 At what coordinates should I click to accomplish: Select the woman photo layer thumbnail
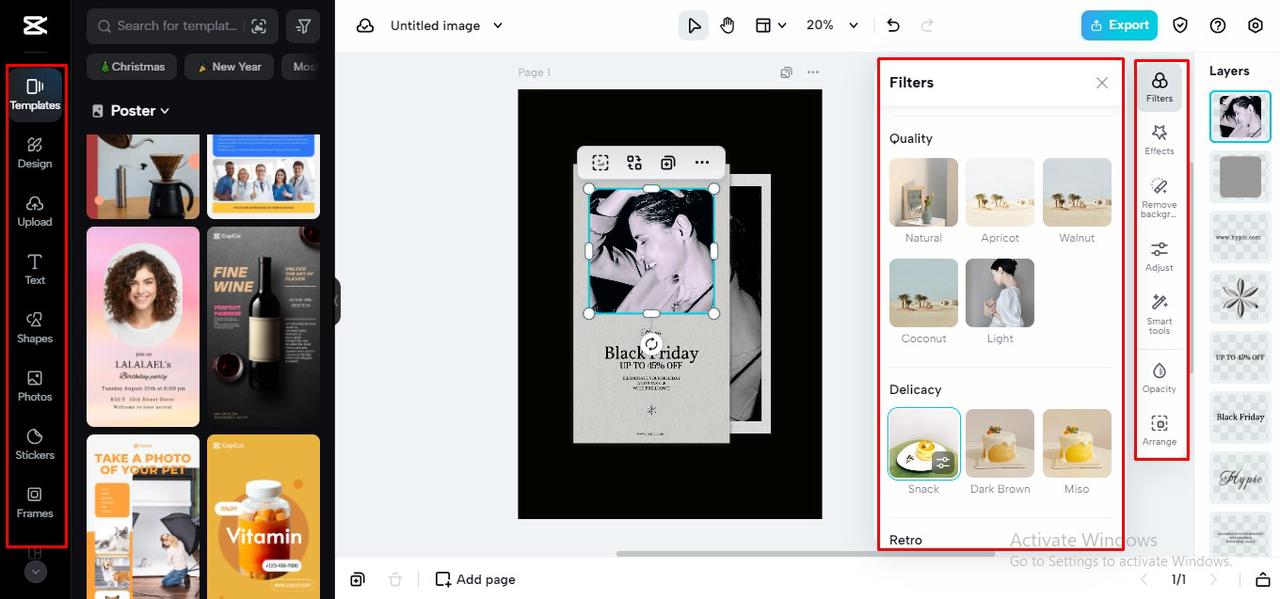pyautogui.click(x=1240, y=117)
